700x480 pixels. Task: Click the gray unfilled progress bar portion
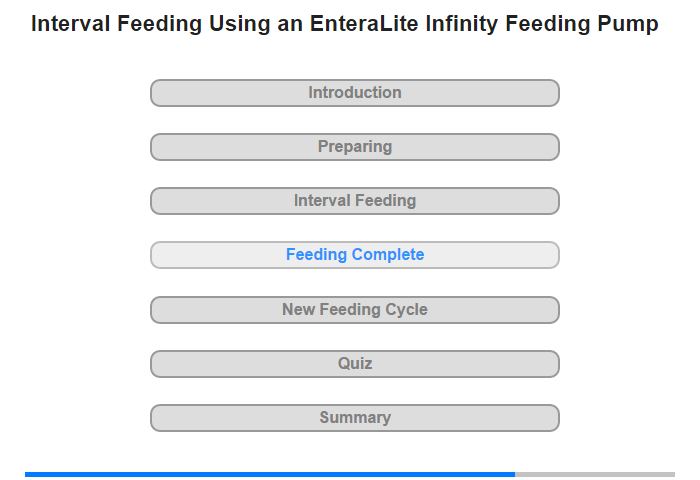[x=595, y=474]
